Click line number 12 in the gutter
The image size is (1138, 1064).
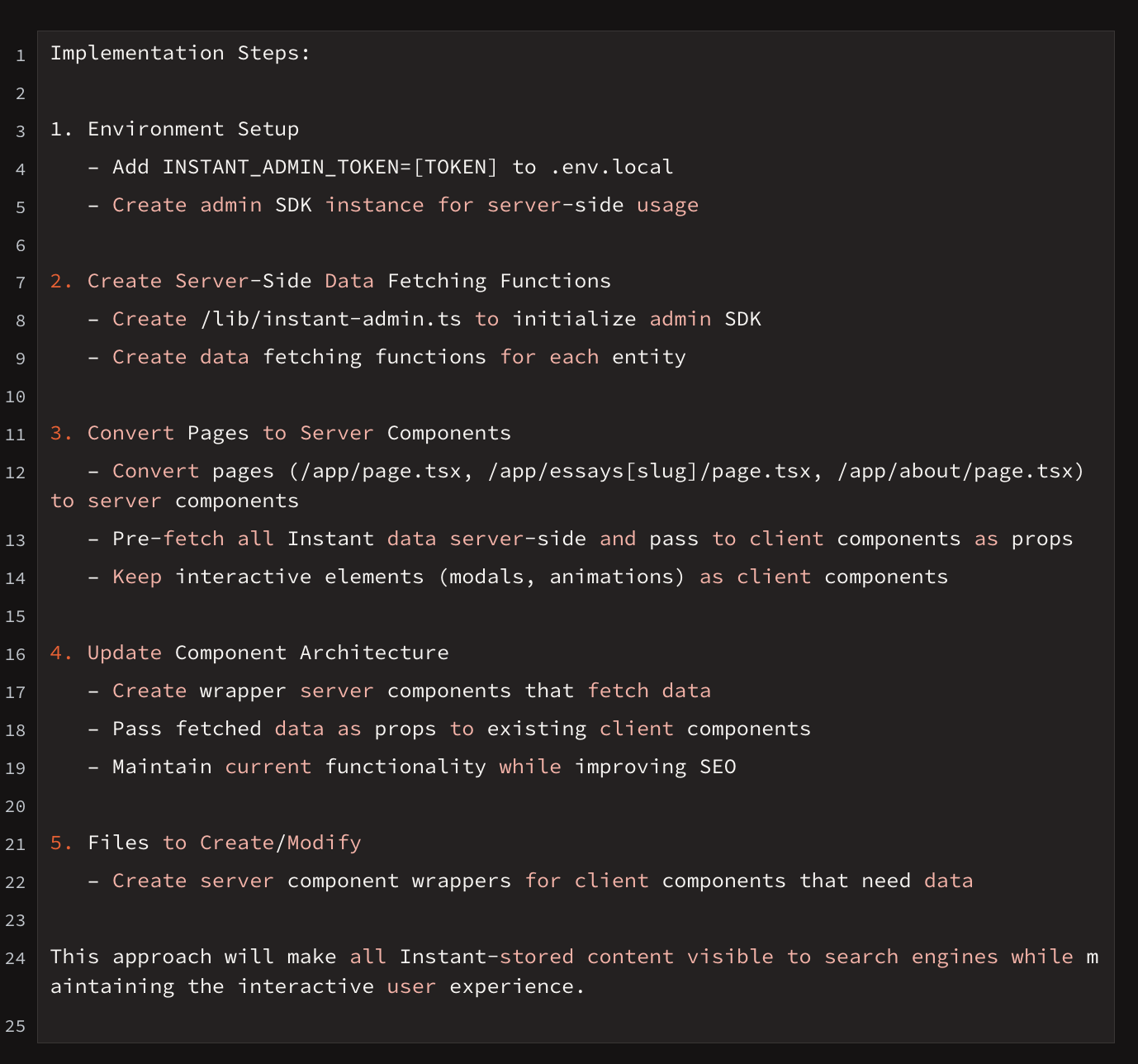click(16, 473)
